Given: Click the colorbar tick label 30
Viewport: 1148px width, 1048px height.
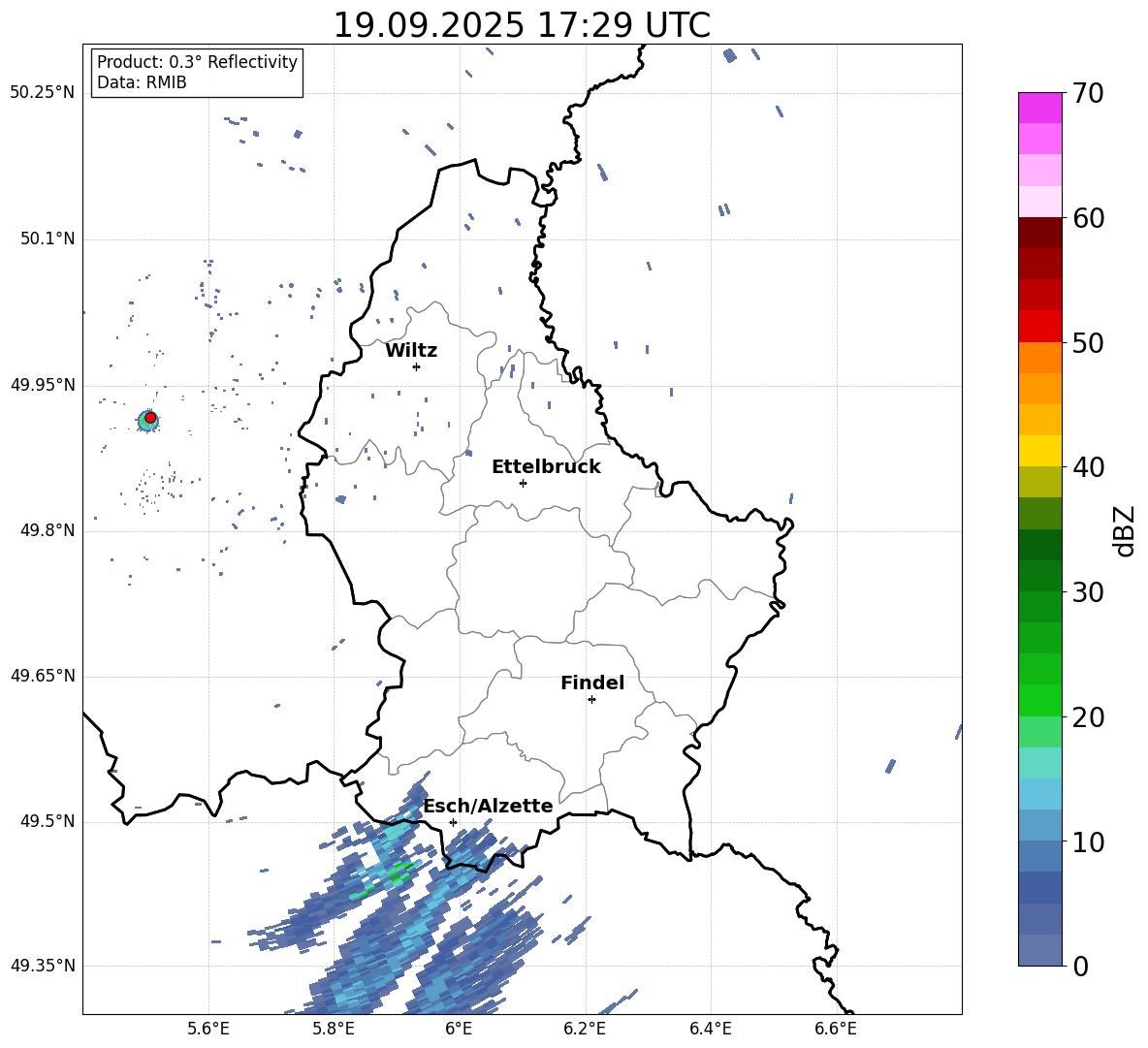Looking at the screenshot, I should pos(1088,592).
